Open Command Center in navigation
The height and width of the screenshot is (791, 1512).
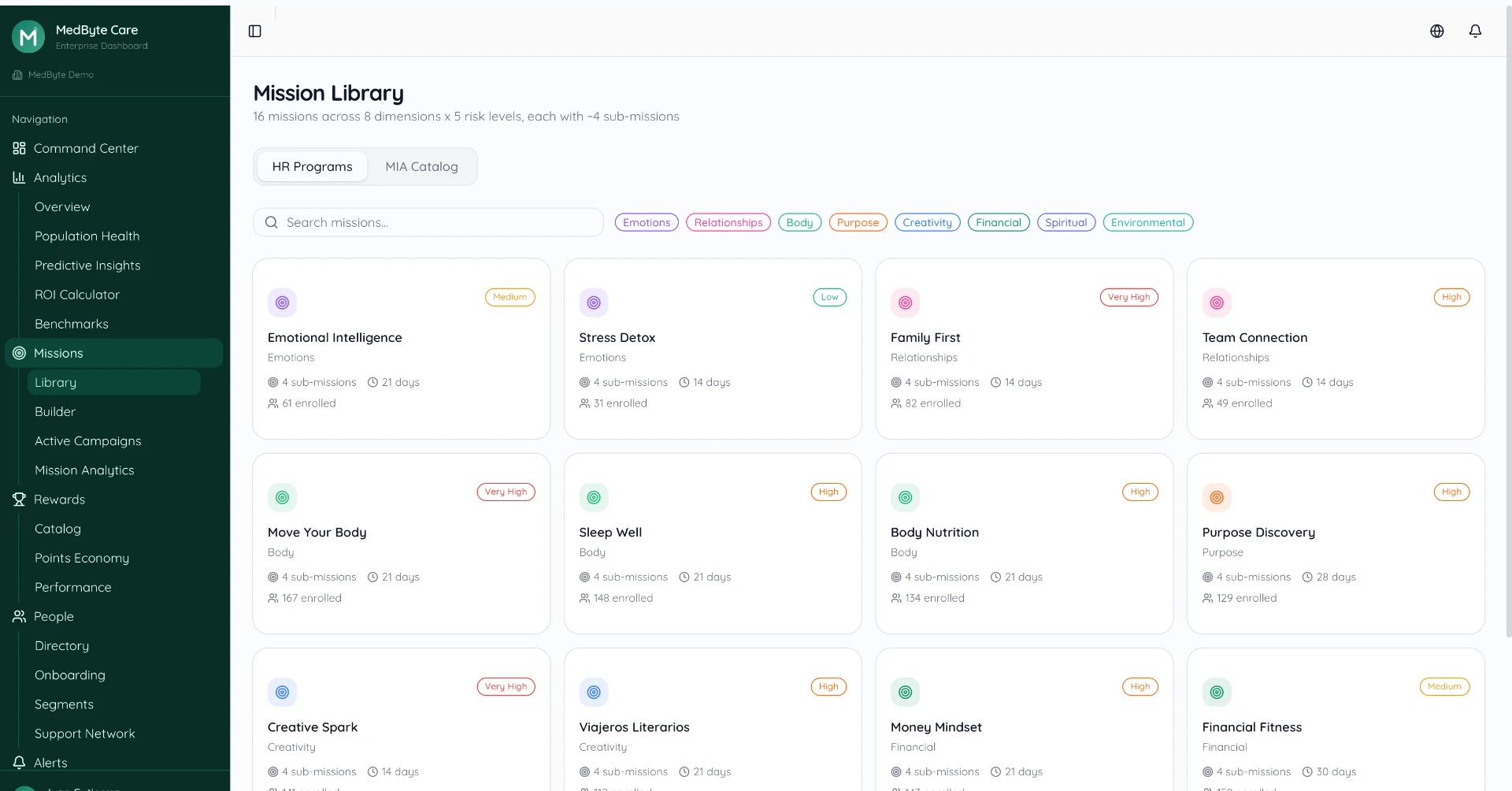[114, 148]
